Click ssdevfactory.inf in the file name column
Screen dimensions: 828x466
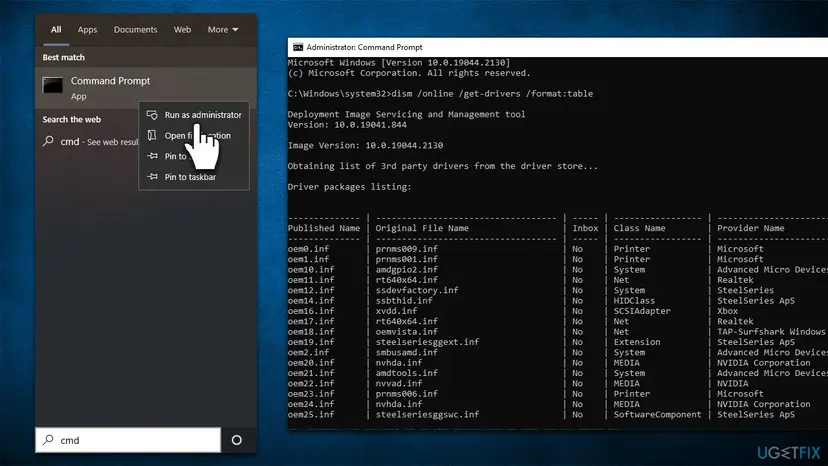[417, 290]
